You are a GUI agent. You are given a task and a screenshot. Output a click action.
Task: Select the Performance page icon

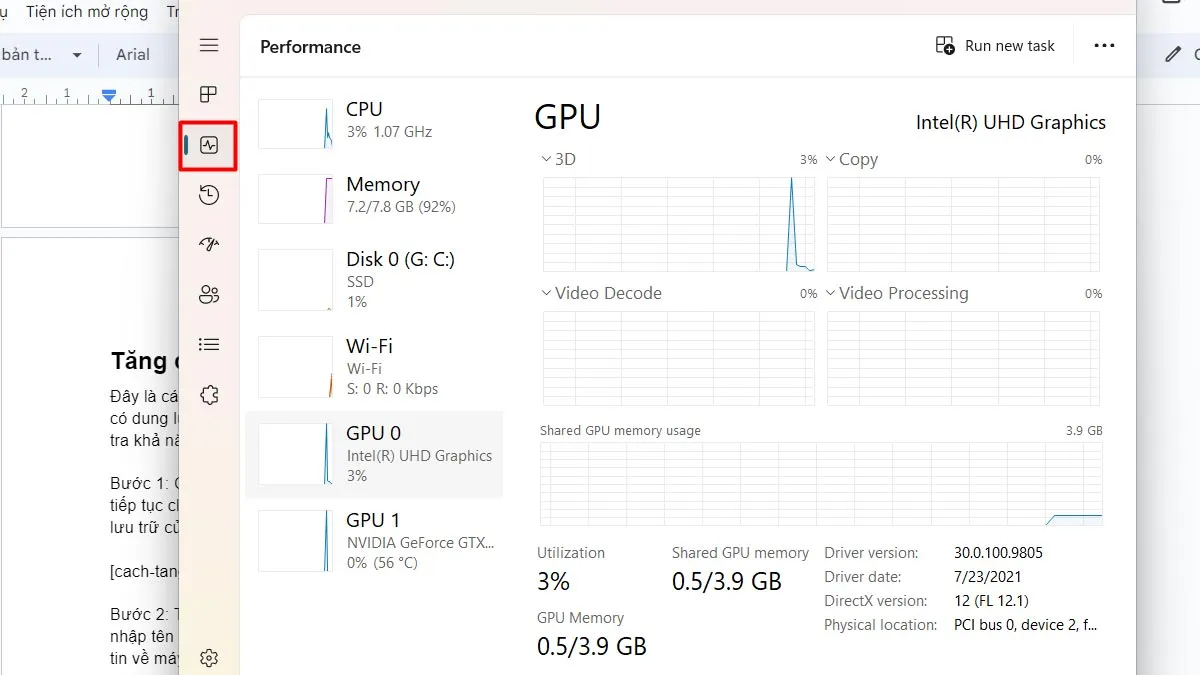209,145
